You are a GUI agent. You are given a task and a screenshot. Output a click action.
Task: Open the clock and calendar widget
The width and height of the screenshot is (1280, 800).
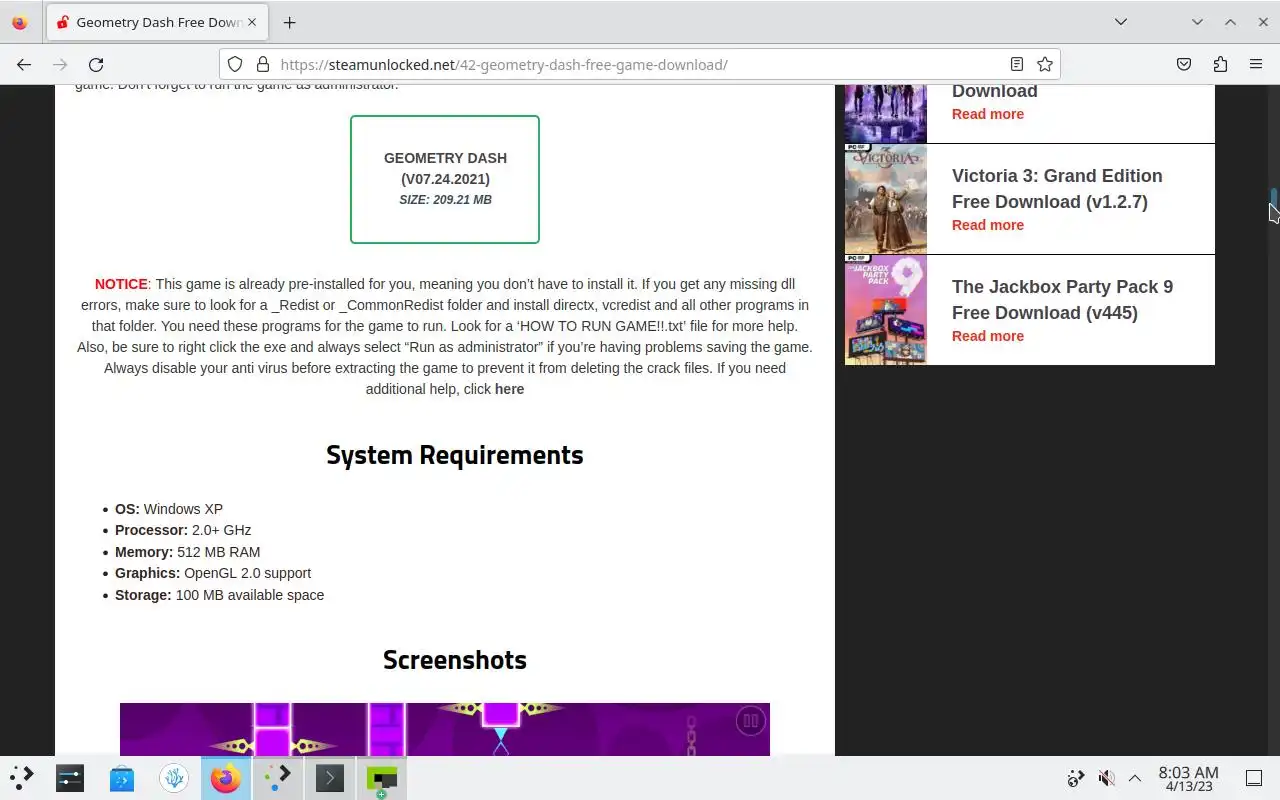pos(1188,779)
